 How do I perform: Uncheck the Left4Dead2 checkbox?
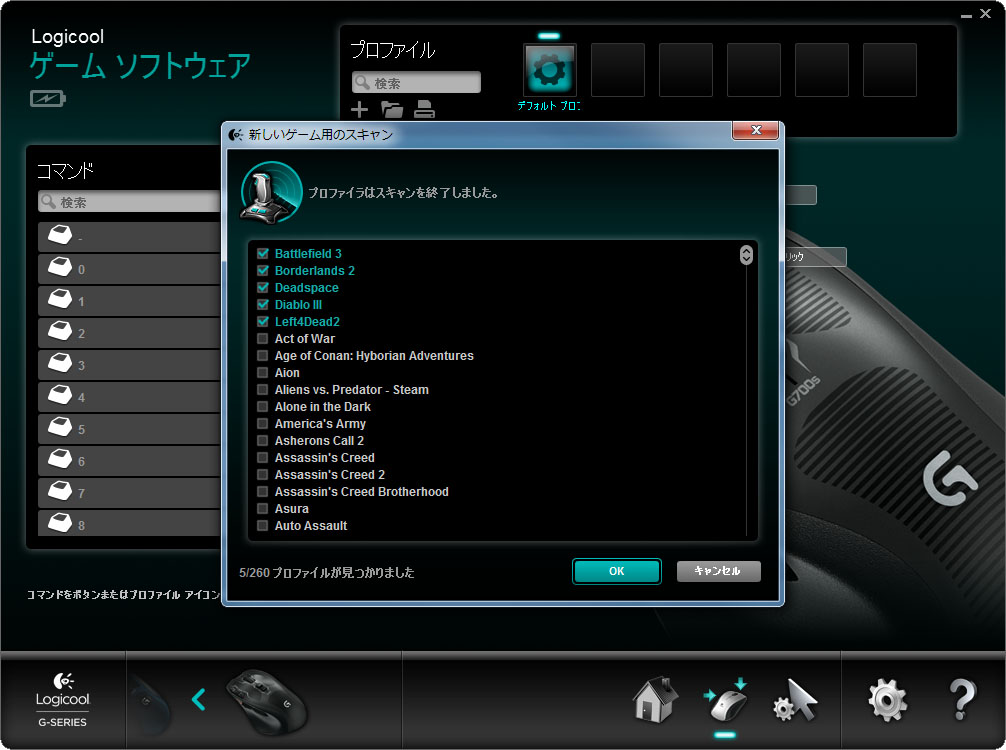pos(262,321)
